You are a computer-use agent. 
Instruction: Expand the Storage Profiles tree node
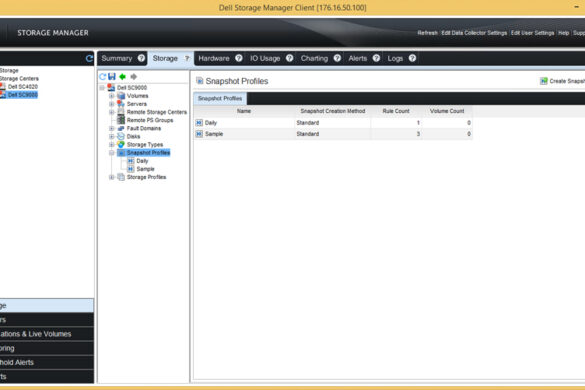112,177
